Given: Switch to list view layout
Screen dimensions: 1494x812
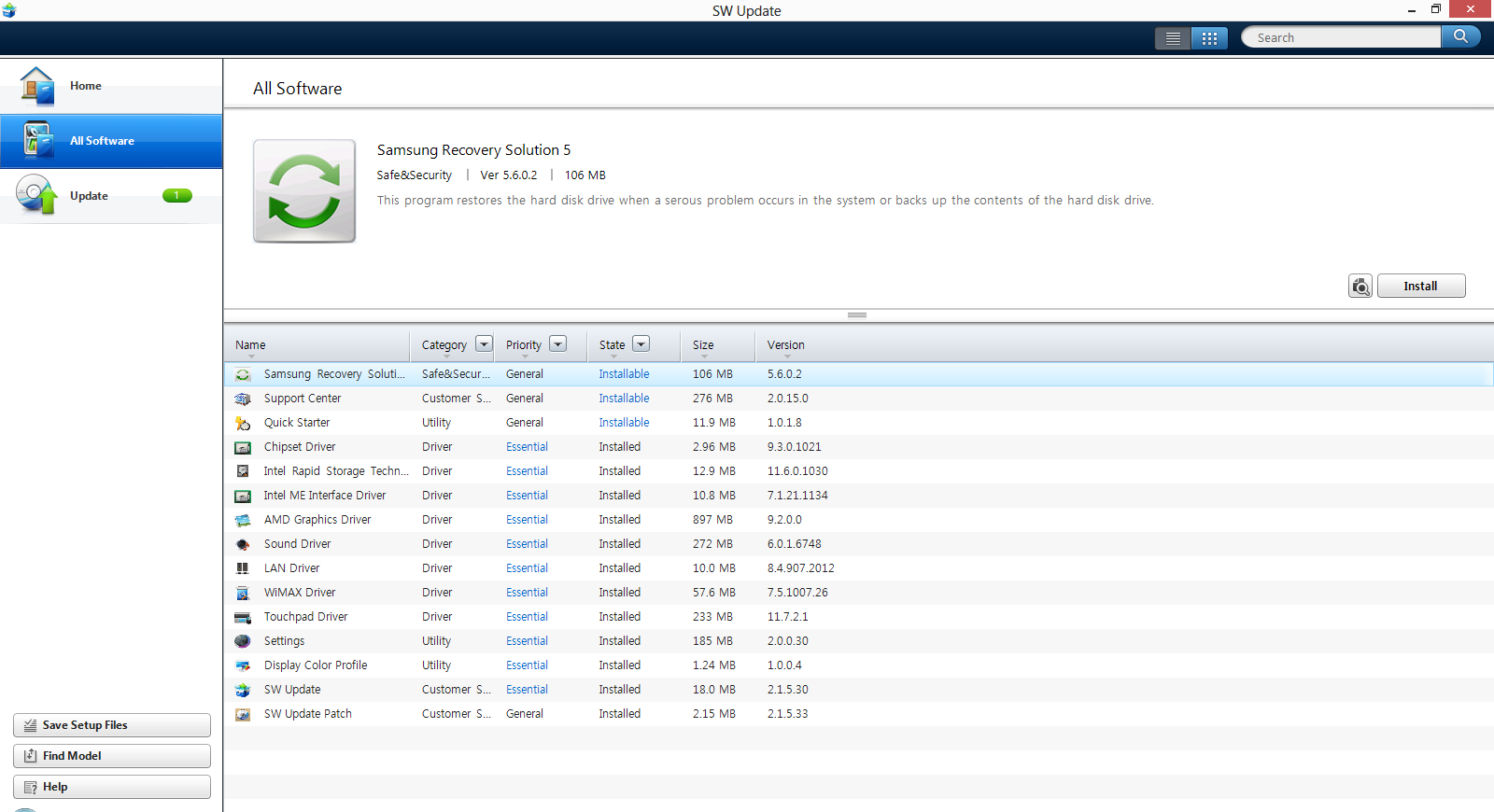Looking at the screenshot, I should point(1173,38).
